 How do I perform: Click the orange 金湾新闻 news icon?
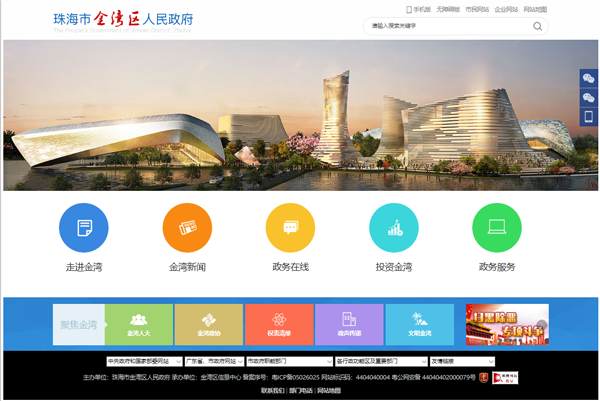[x=187, y=227]
